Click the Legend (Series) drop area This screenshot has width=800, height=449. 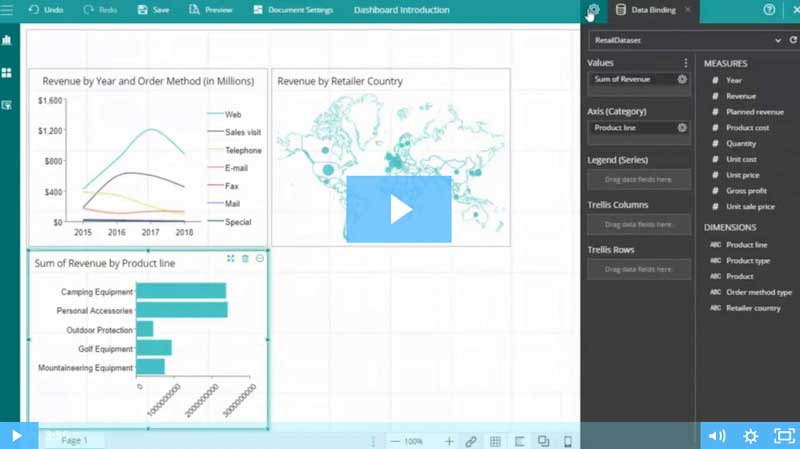pos(639,180)
